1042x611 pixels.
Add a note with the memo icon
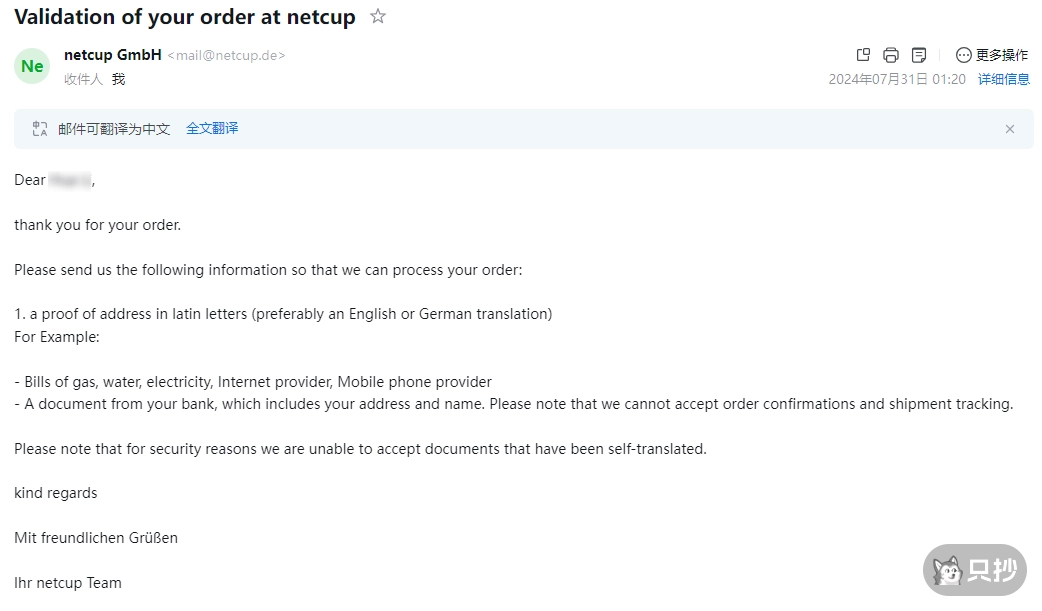pos(919,55)
